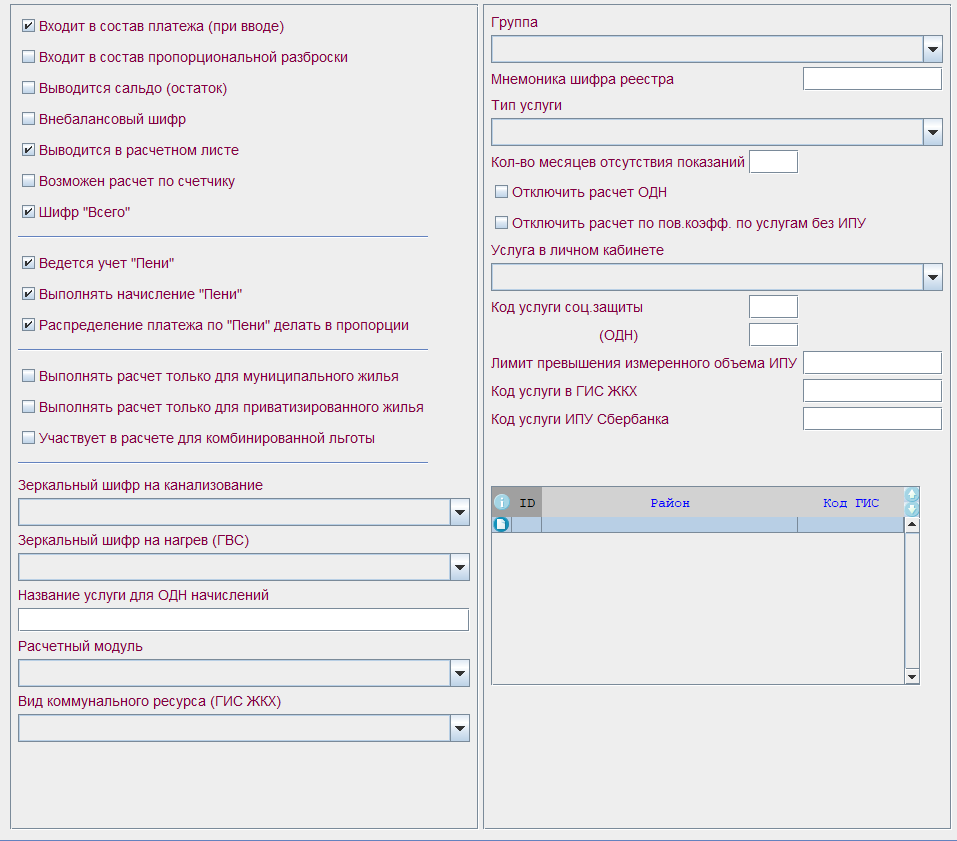Focus Название услуги для ОДН начислений field
Screen dimensions: 957x841
click(x=244, y=619)
